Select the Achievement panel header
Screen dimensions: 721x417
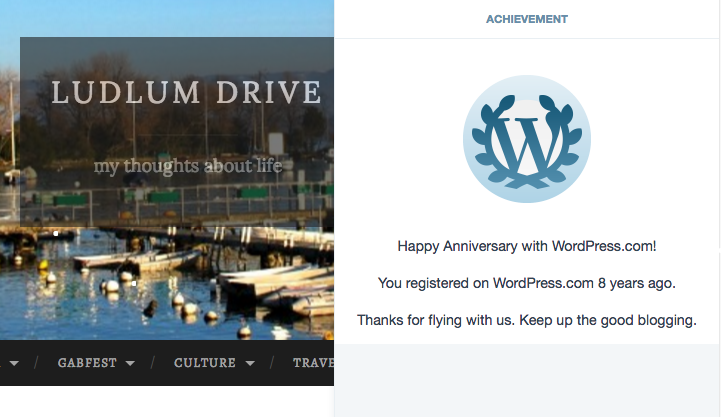click(527, 19)
